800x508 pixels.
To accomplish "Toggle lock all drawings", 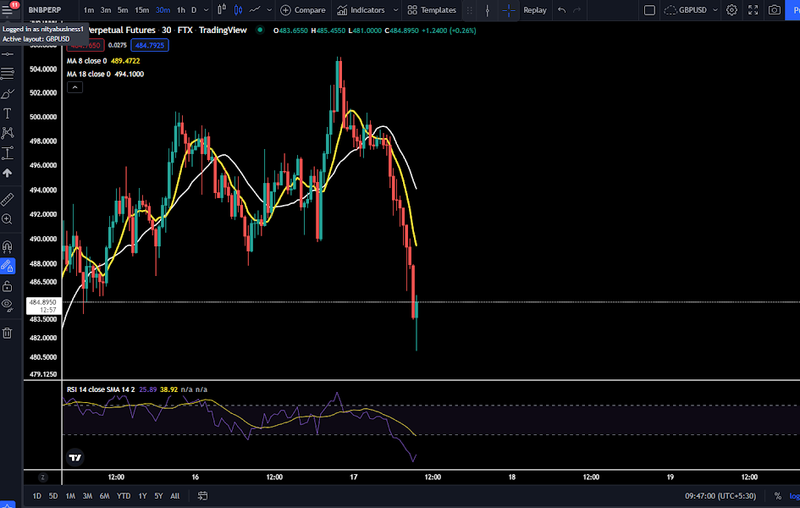I will [8, 286].
